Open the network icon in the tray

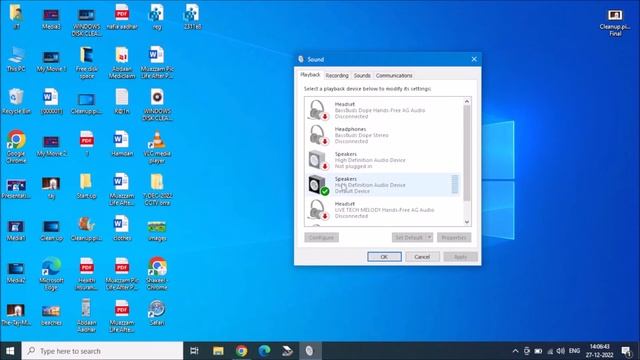[x=550, y=351]
